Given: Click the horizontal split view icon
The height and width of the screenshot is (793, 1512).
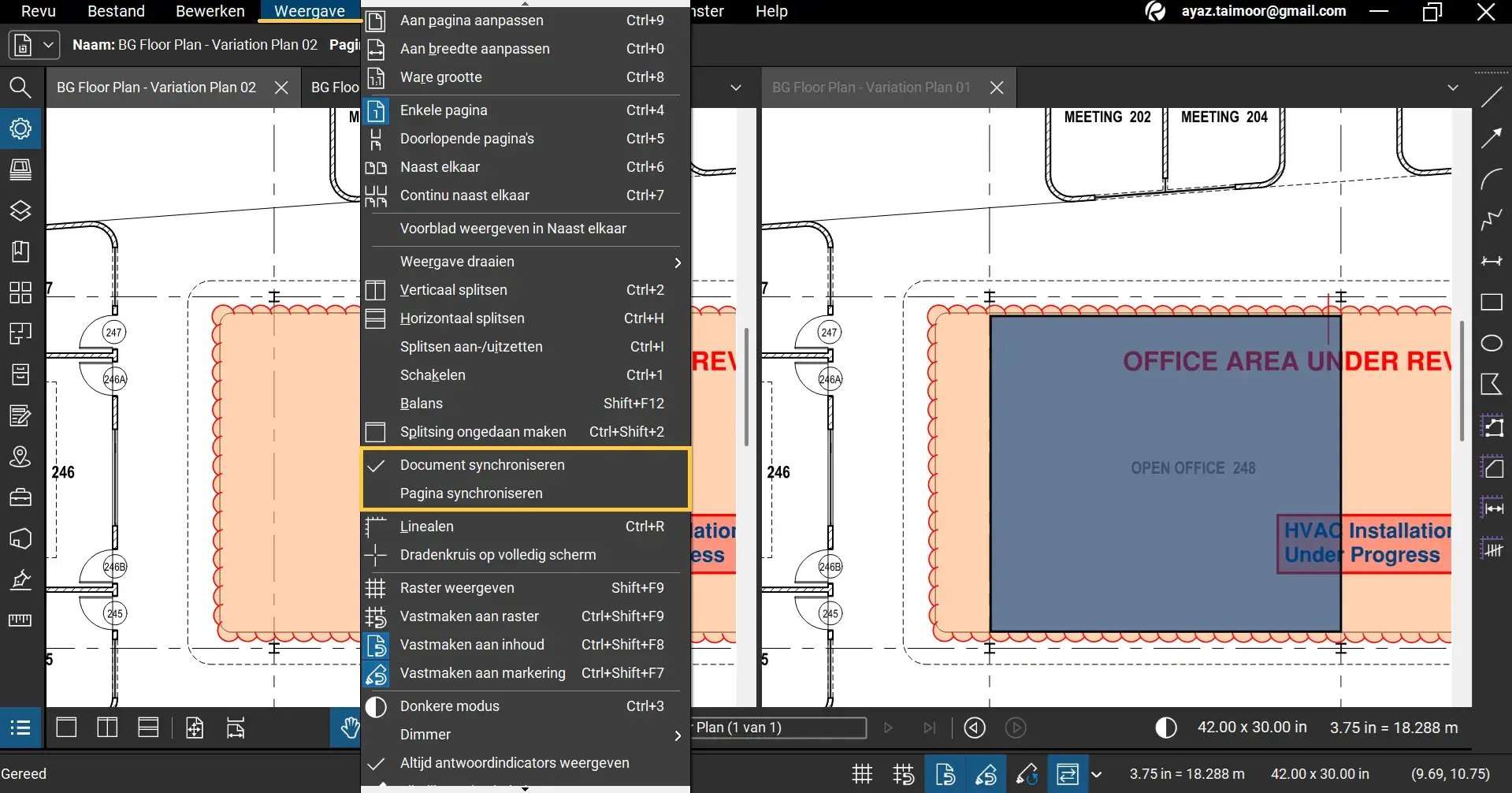Looking at the screenshot, I should 148,728.
